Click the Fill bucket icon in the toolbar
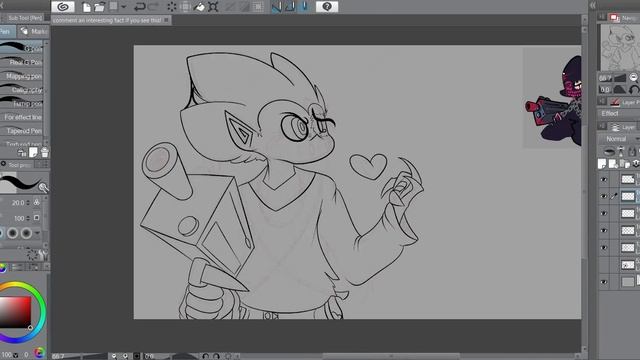The height and width of the screenshot is (360, 640). point(199,7)
